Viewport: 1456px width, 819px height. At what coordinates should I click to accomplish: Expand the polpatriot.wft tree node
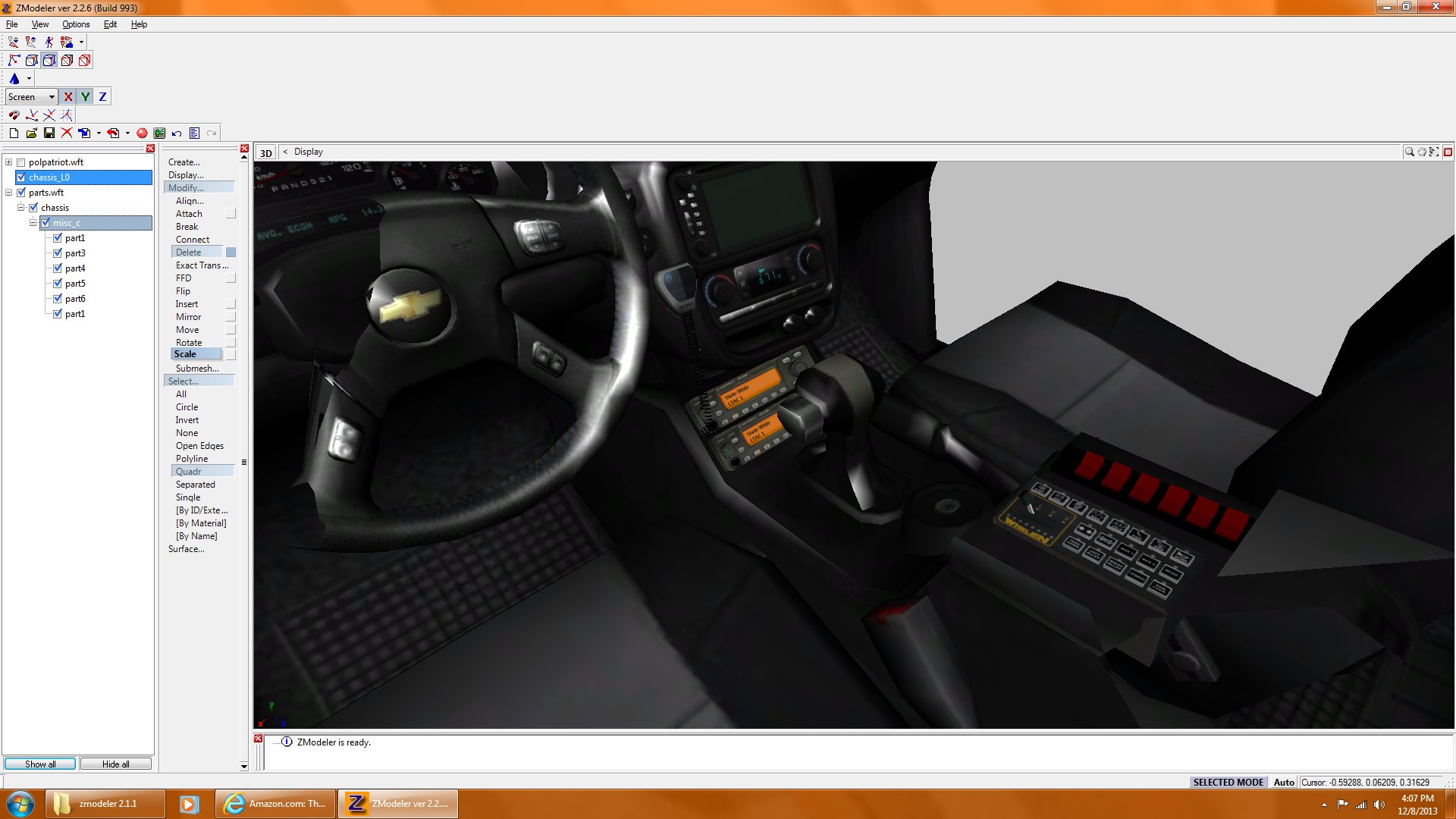(x=8, y=162)
